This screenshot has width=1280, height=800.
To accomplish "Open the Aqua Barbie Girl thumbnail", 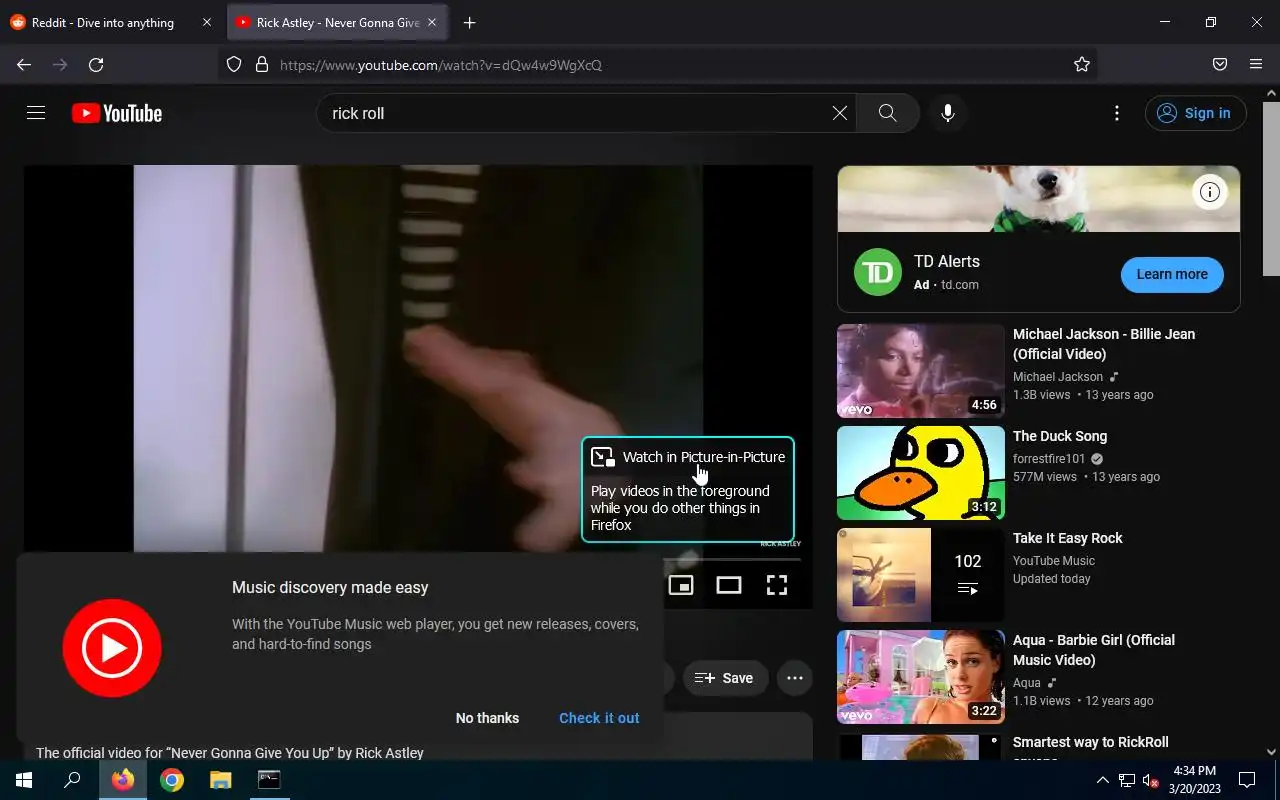I will coord(920,677).
